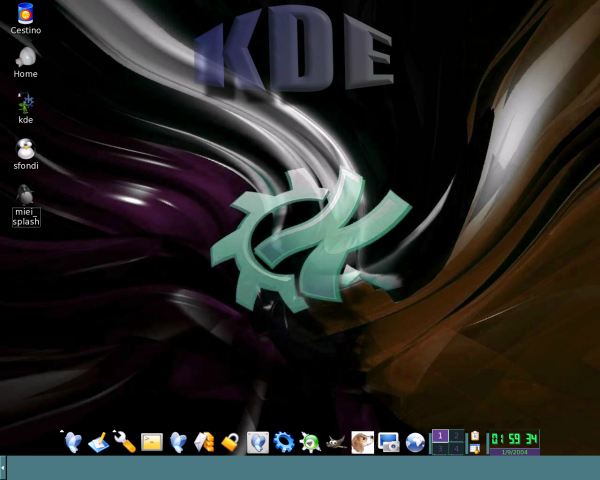
Task: Launch GIMP from the Wilber icon
Action: click(336, 442)
